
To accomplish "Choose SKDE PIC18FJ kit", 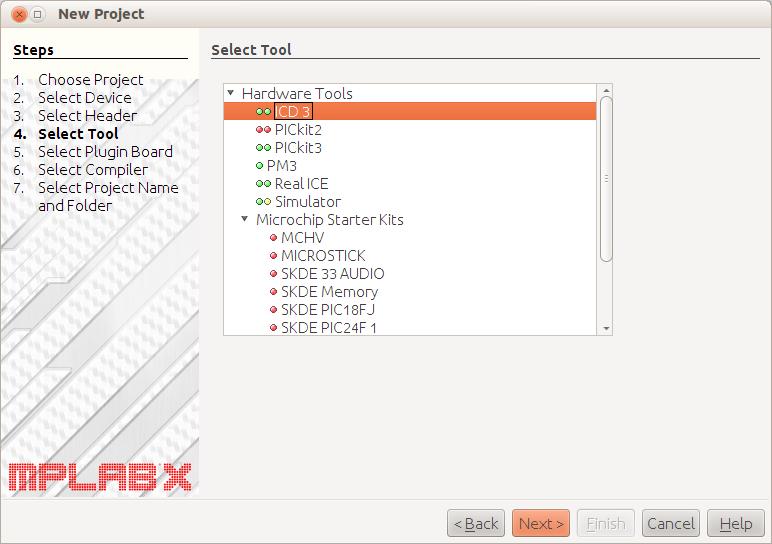I will click(x=328, y=310).
